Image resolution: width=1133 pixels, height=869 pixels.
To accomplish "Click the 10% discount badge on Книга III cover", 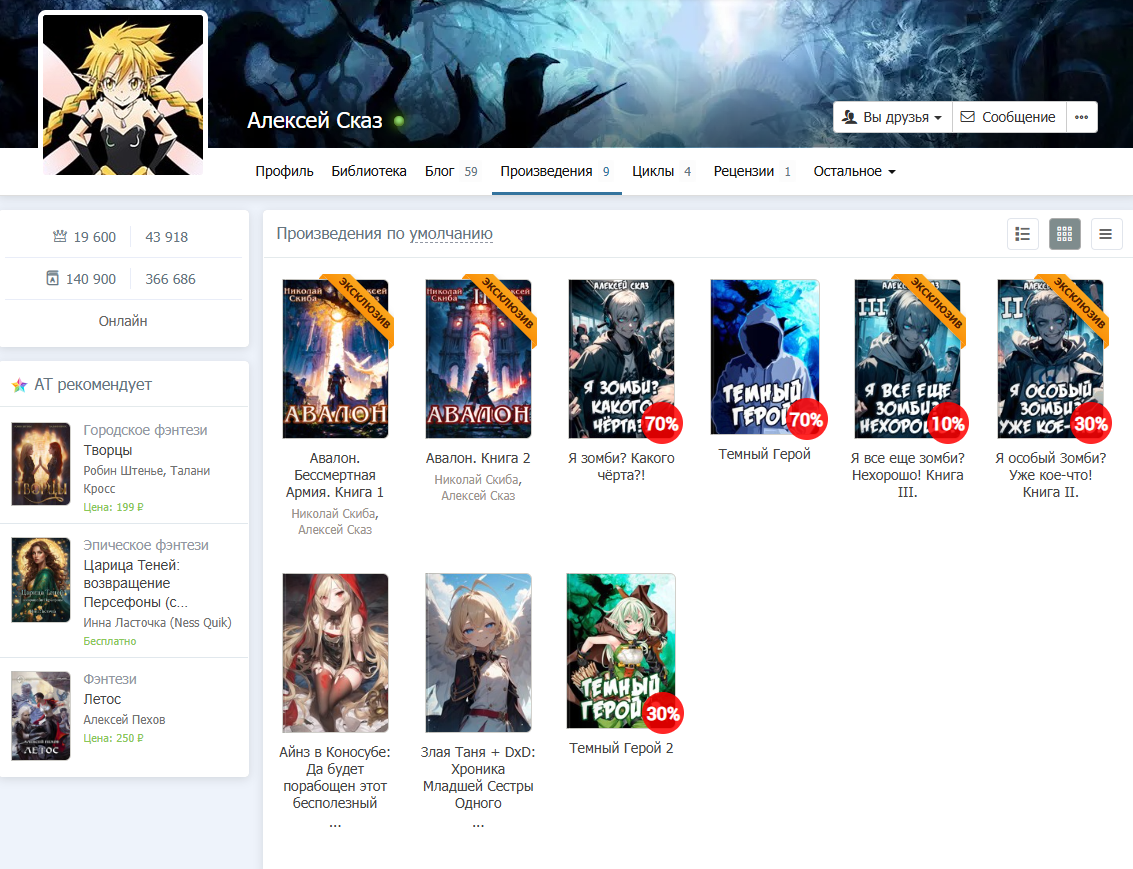I will click(947, 423).
